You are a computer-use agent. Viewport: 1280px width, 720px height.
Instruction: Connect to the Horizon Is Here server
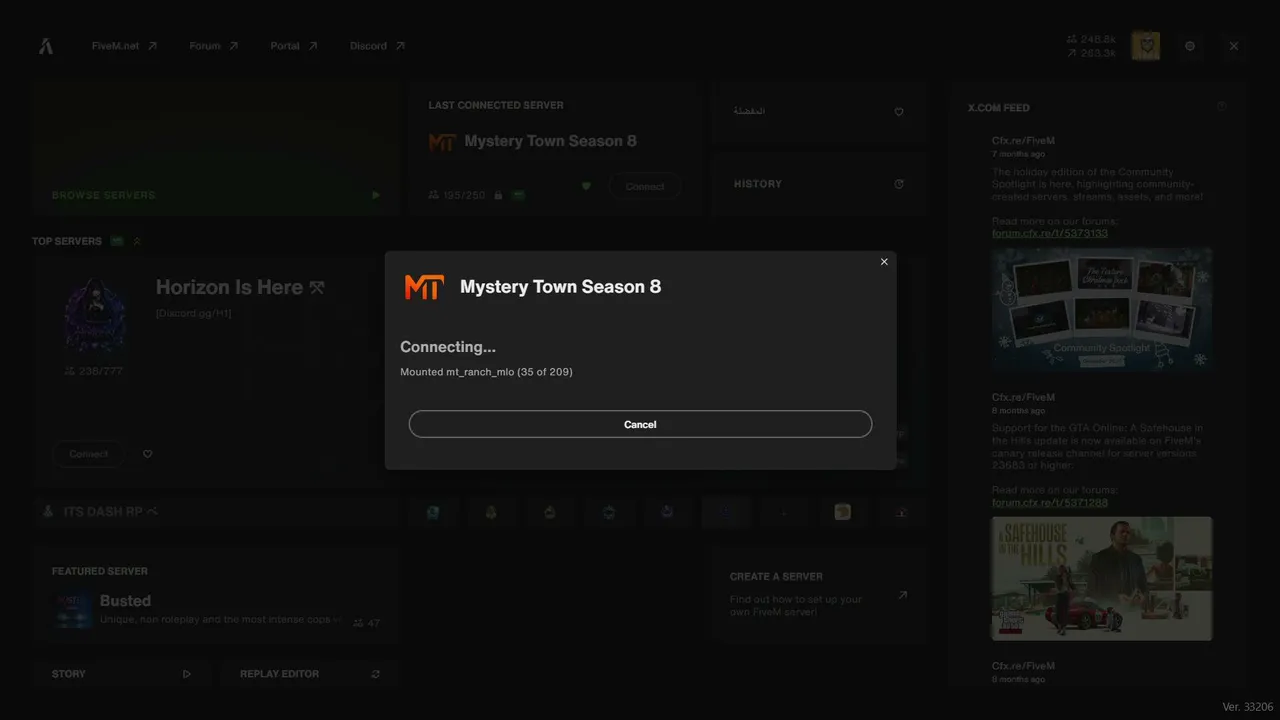88,454
